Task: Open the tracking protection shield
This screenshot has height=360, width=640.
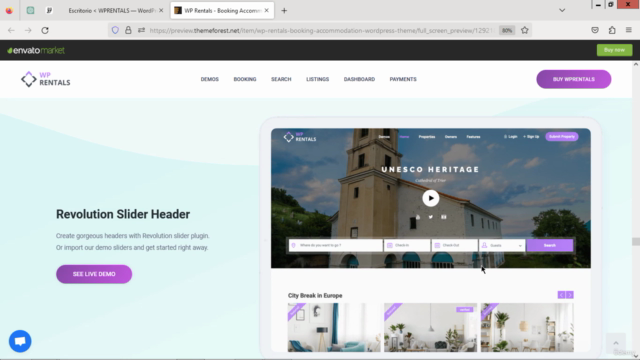Action: (x=115, y=30)
